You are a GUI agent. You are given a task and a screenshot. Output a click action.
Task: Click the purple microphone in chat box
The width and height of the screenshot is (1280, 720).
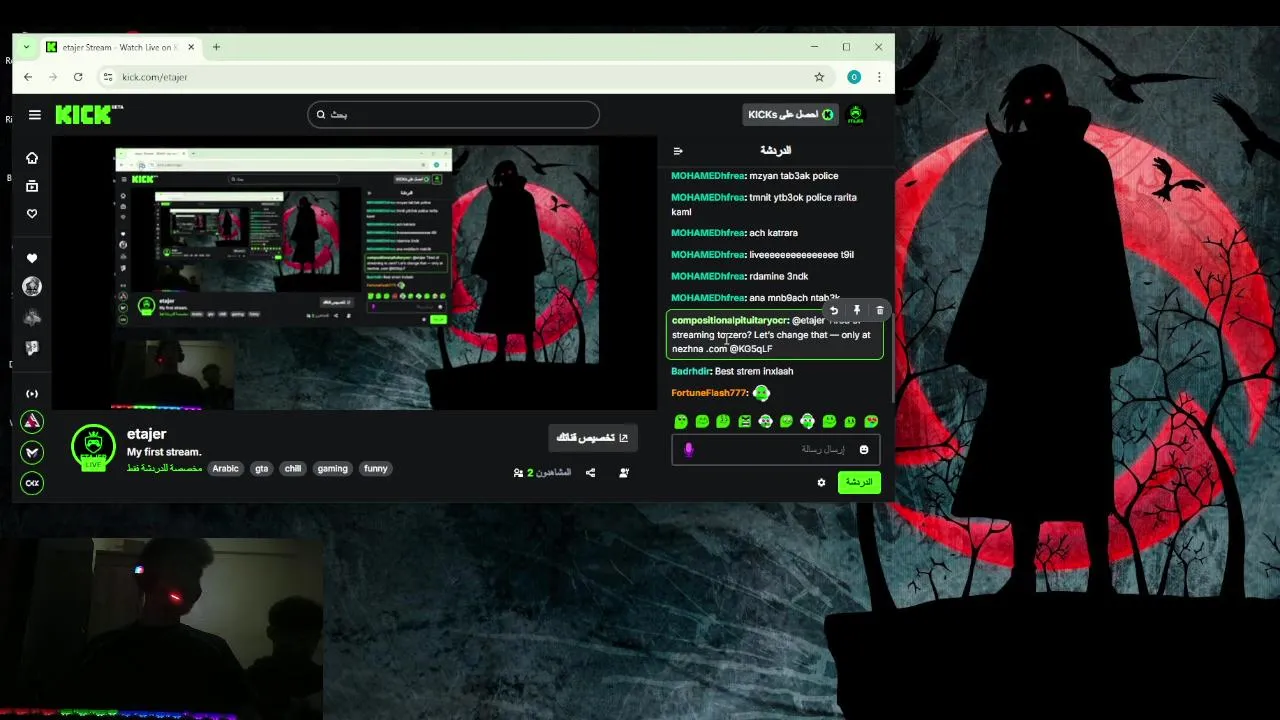[688, 450]
